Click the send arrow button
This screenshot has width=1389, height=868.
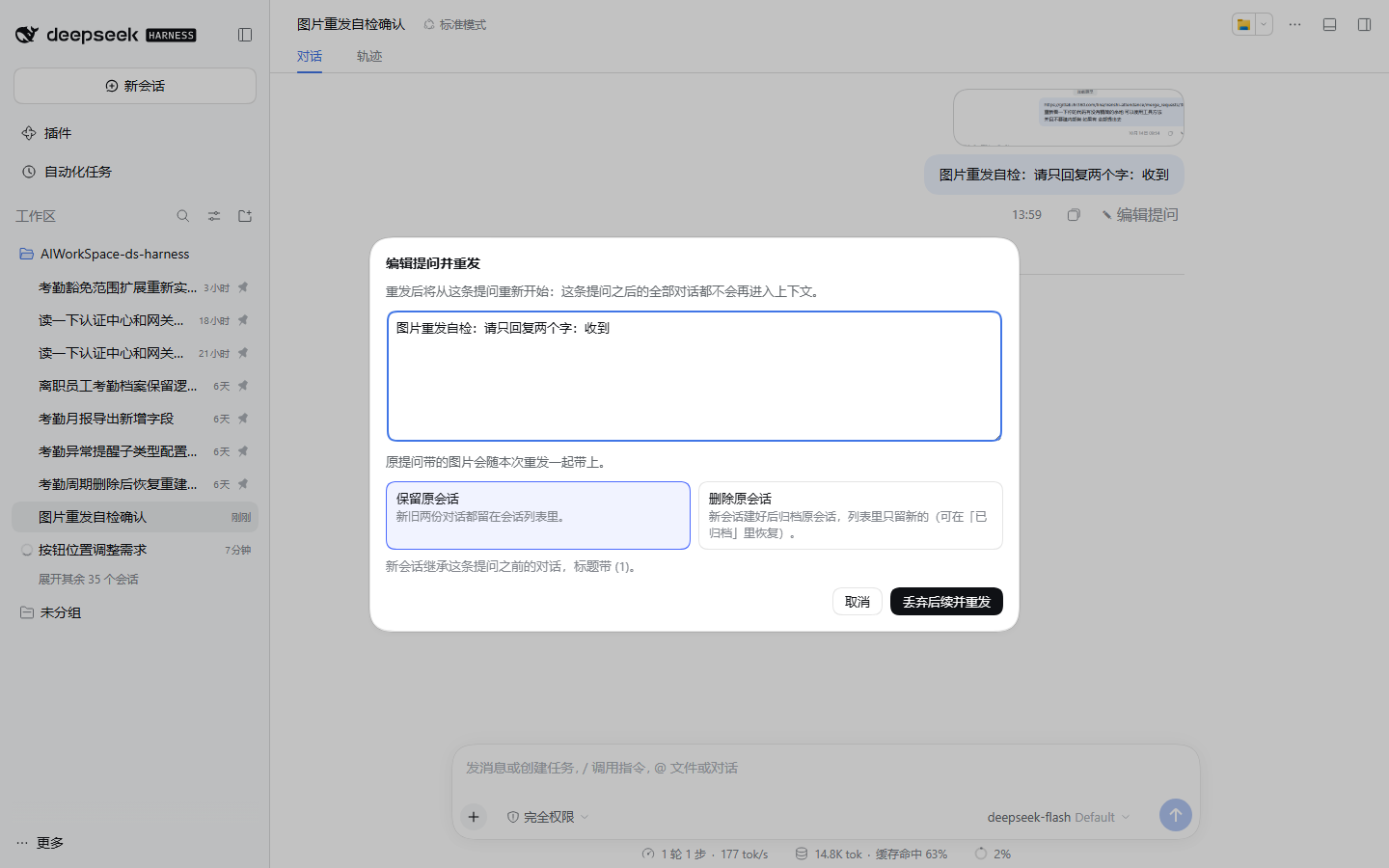1175,815
